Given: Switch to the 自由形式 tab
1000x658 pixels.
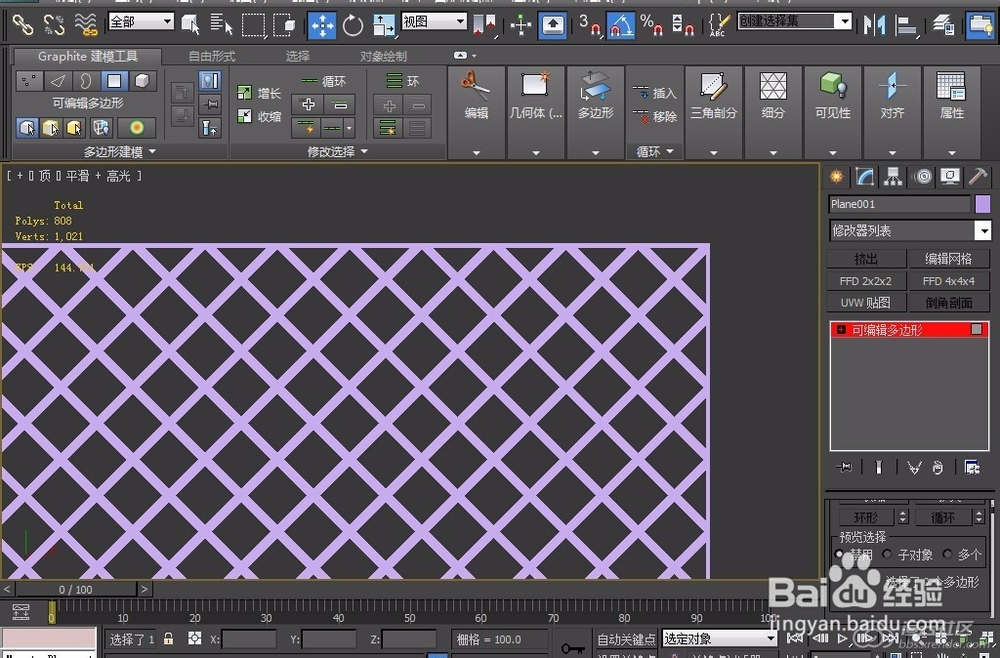Looking at the screenshot, I should coord(212,56).
